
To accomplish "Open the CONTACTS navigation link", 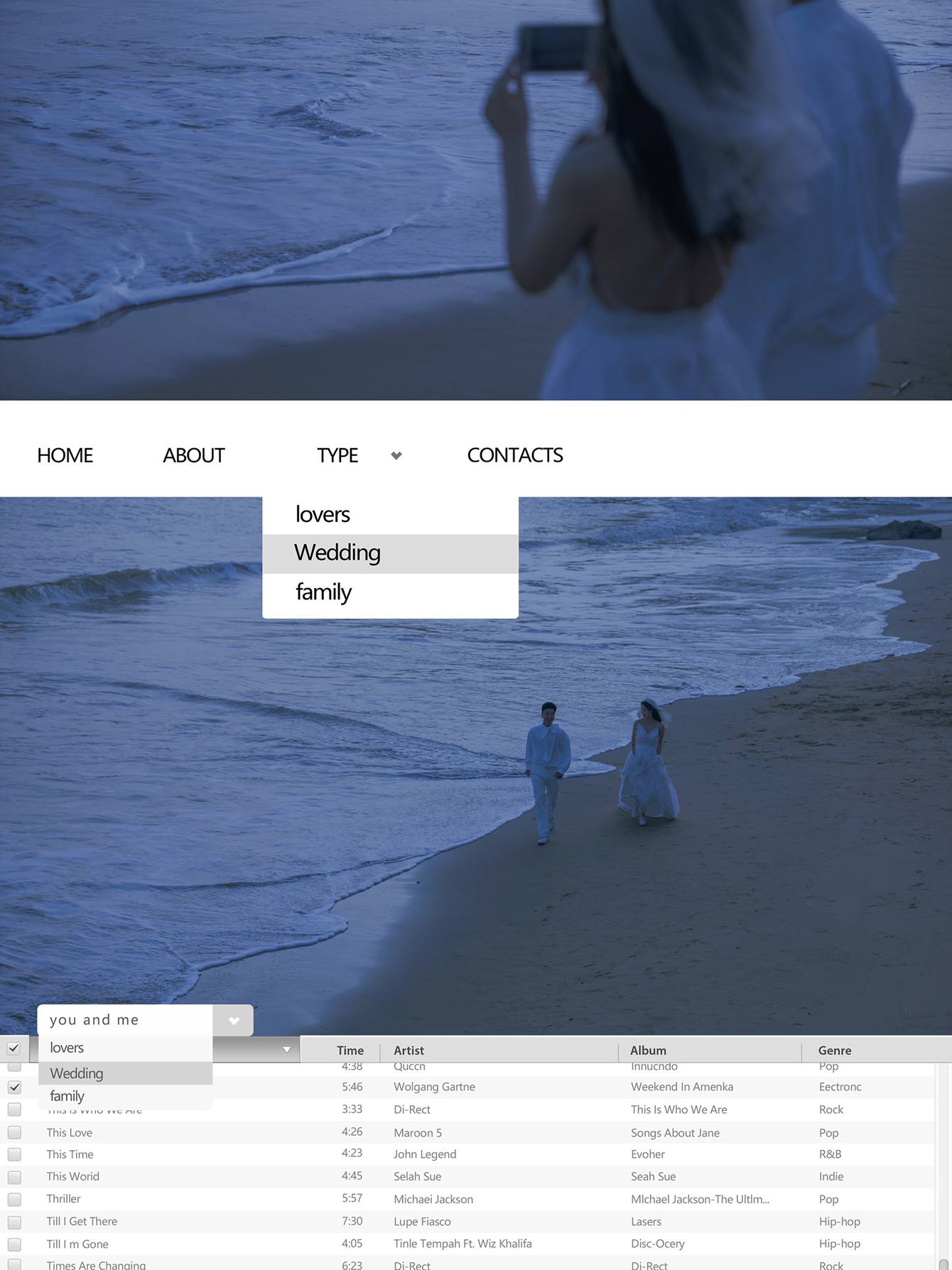I will coord(514,455).
